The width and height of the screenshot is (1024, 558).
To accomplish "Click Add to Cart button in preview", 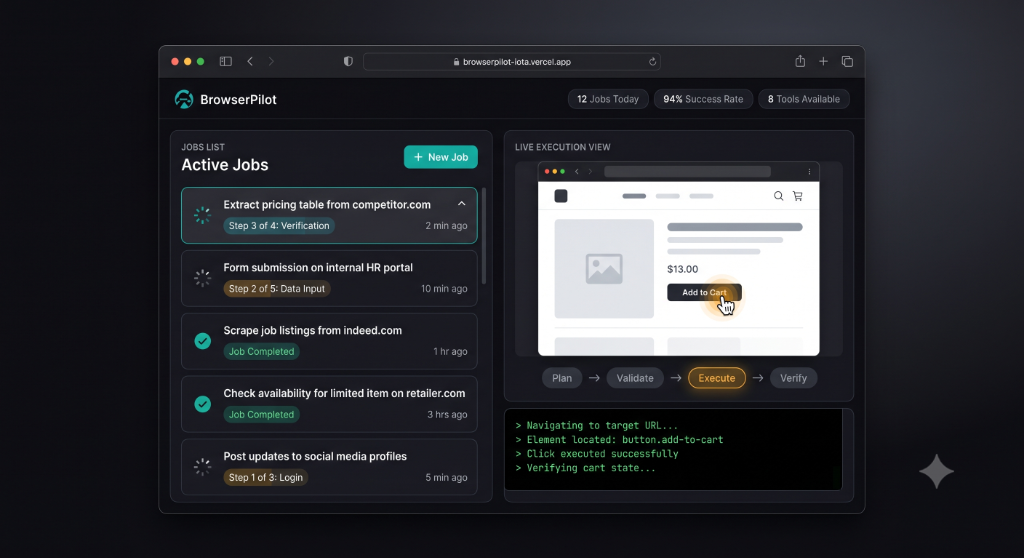I will tap(704, 292).
